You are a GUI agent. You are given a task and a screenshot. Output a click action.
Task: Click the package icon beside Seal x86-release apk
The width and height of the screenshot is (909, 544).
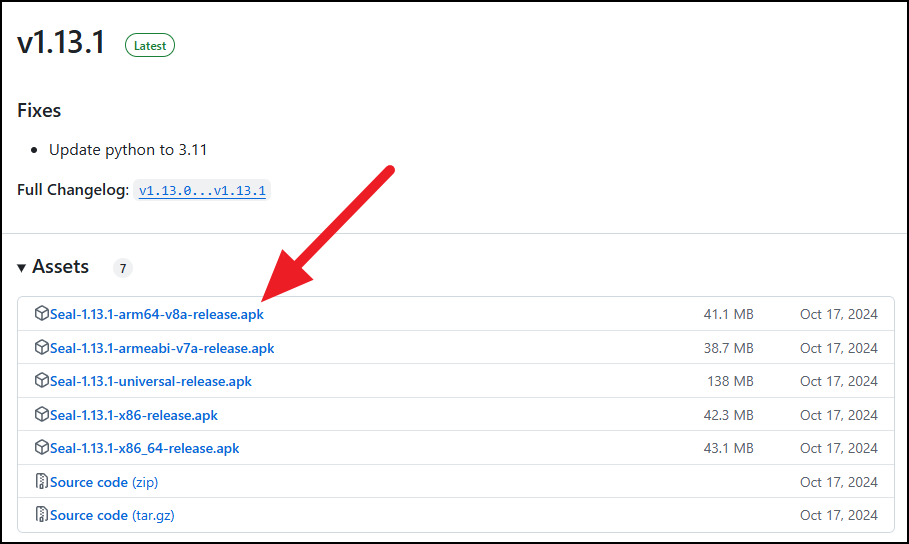coord(41,414)
